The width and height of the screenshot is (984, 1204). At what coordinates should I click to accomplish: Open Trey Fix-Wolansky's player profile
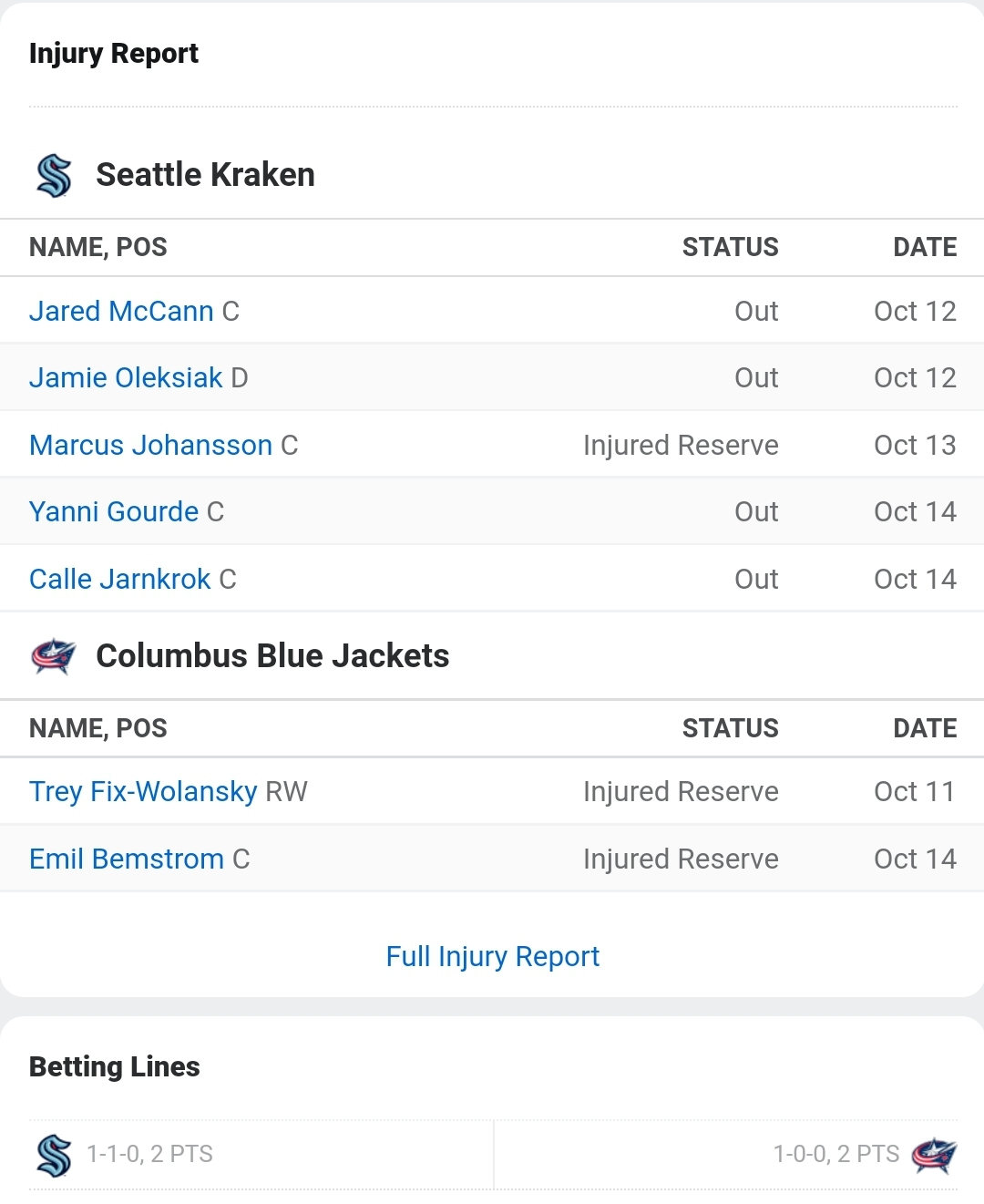click(x=143, y=791)
